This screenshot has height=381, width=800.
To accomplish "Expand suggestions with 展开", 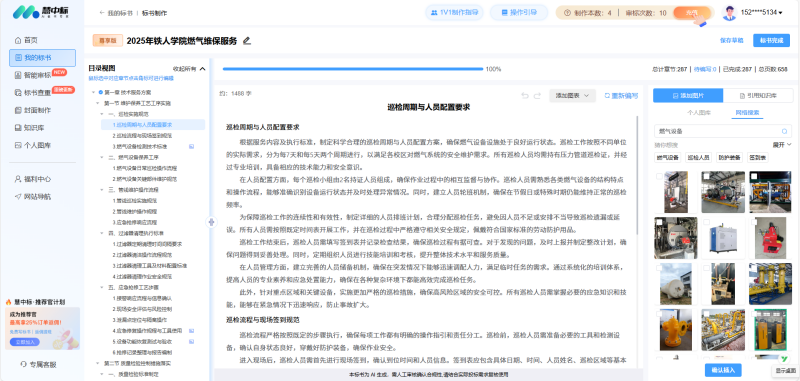I will (x=781, y=145).
